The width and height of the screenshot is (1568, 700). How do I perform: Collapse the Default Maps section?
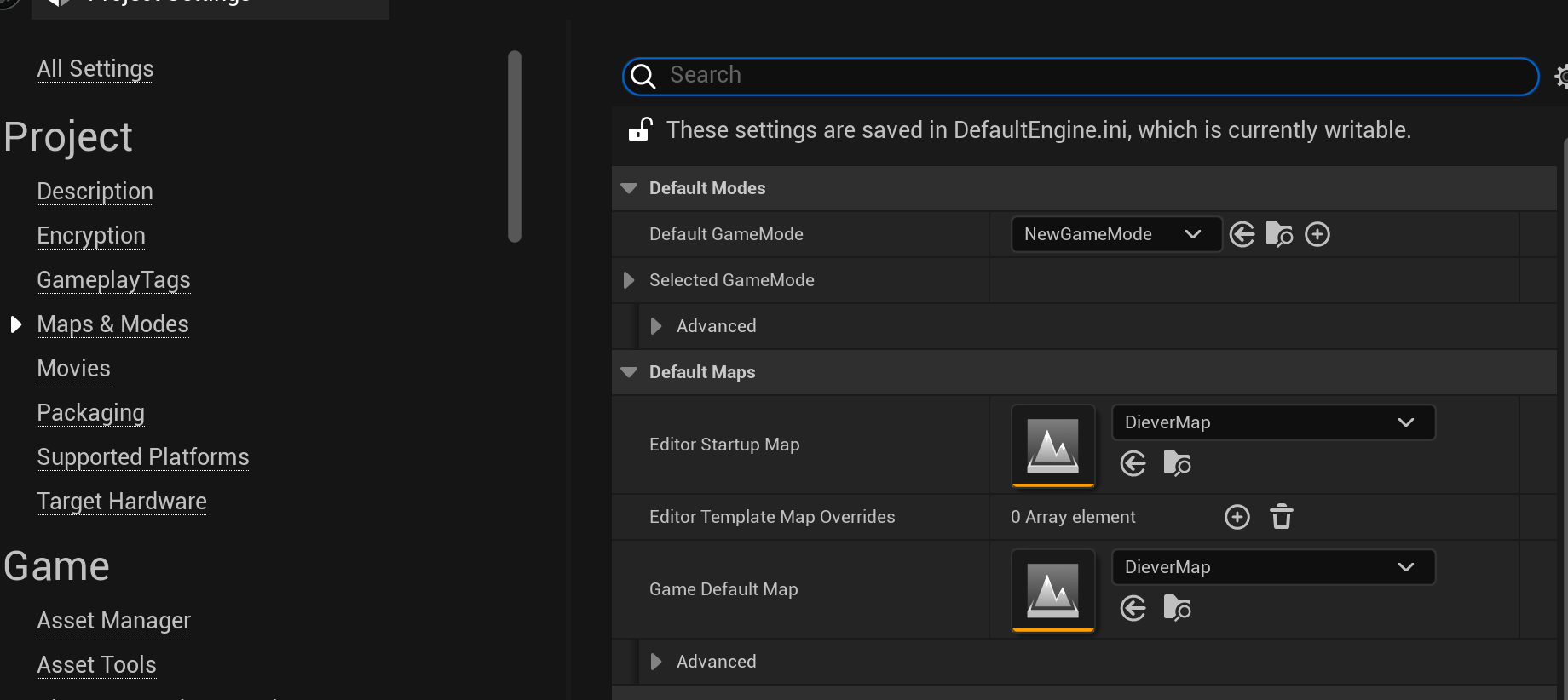[629, 372]
